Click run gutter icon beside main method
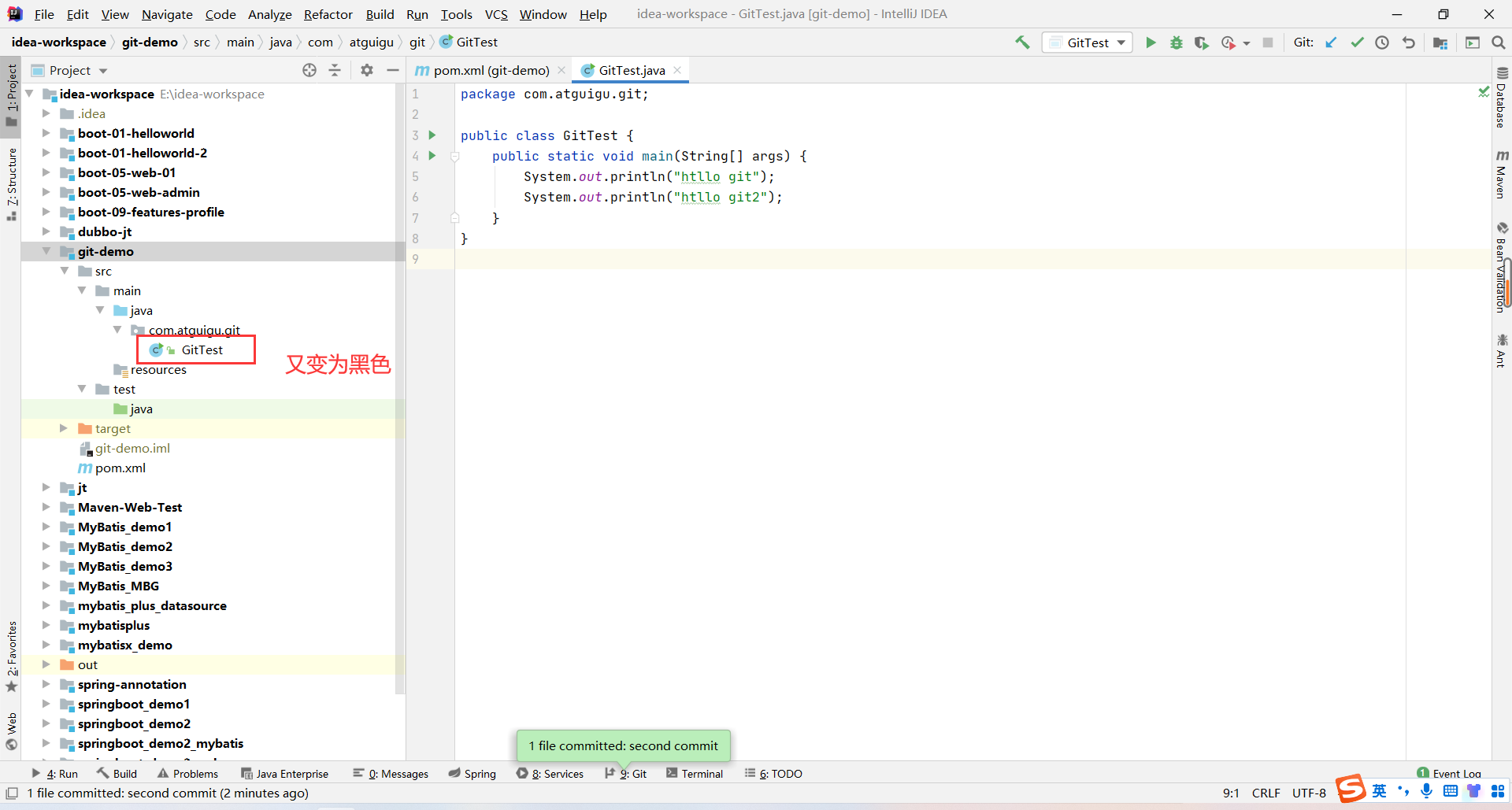 [432, 156]
